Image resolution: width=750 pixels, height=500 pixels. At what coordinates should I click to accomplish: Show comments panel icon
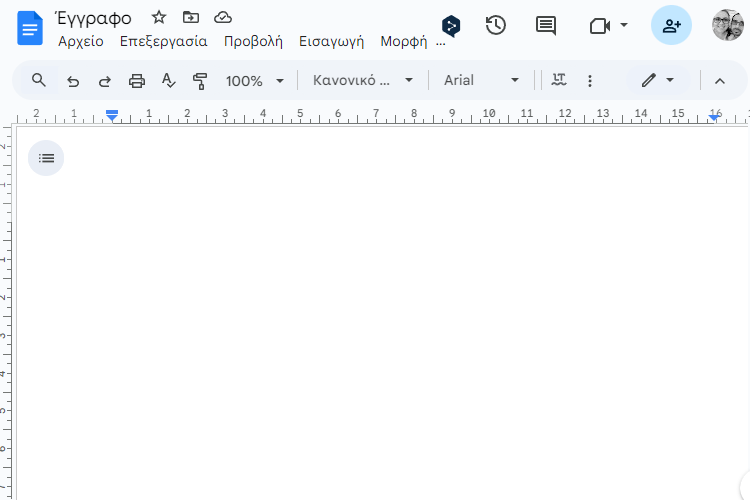(x=546, y=25)
